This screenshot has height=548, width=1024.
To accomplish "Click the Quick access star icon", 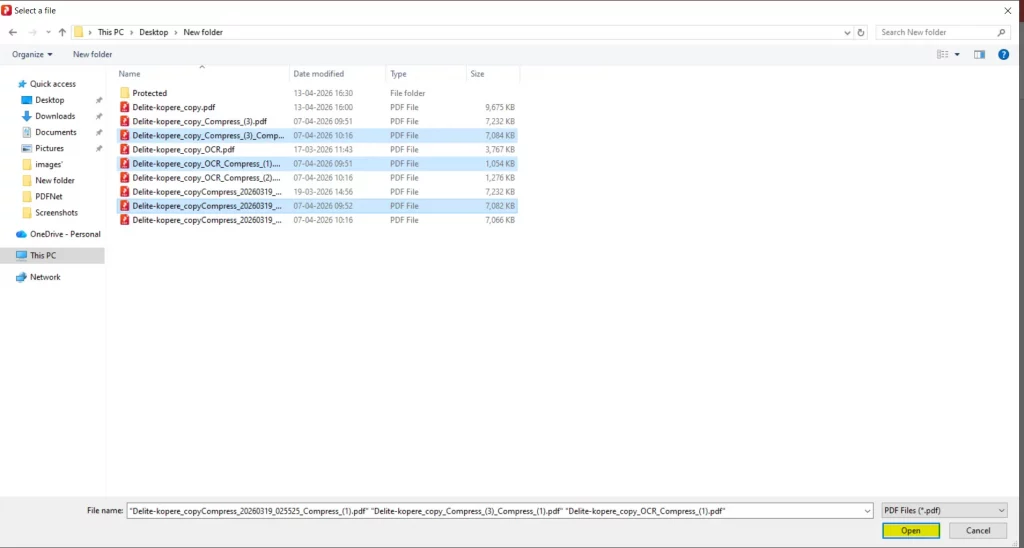I will [22, 84].
